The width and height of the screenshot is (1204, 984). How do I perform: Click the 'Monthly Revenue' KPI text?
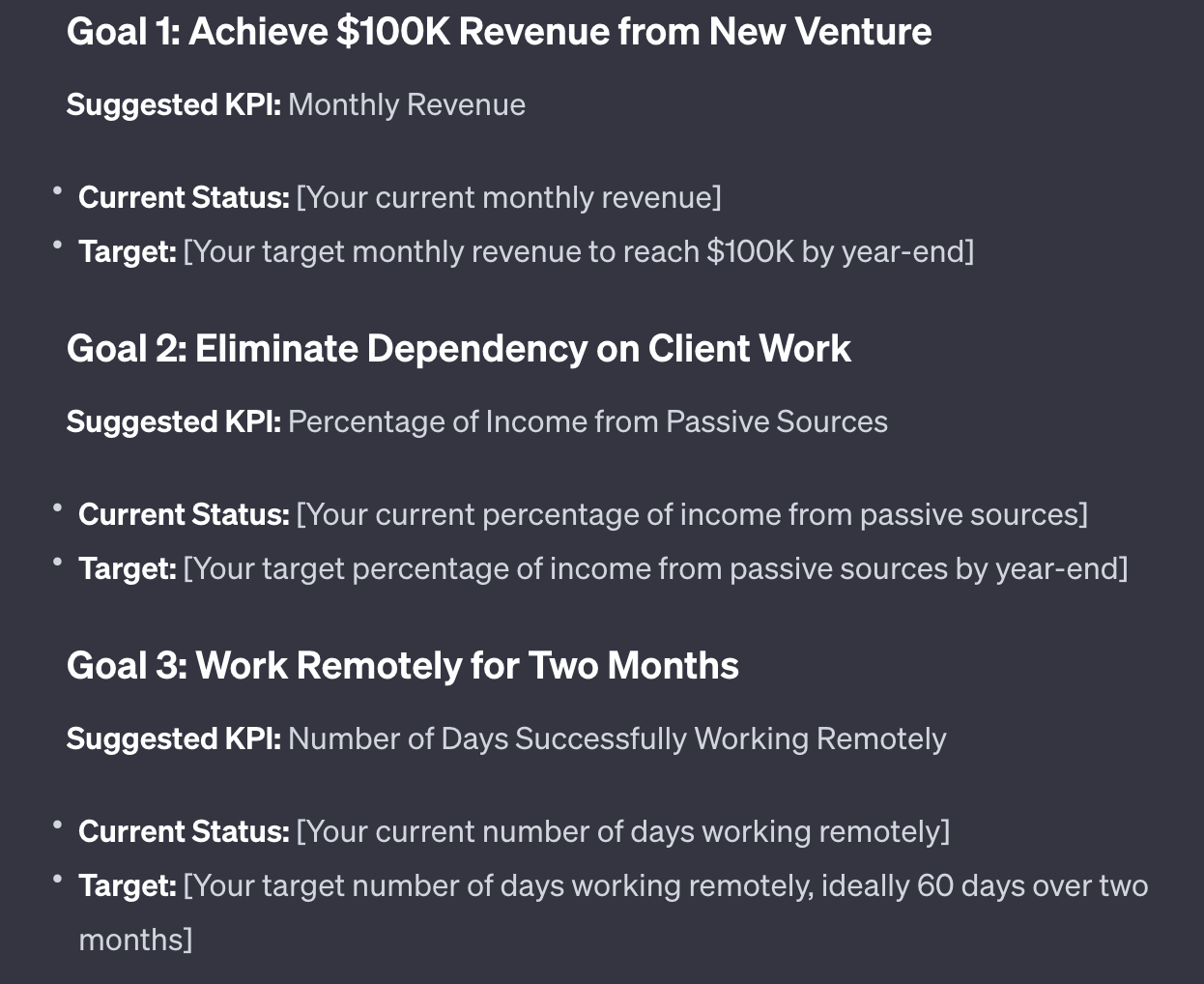407,104
